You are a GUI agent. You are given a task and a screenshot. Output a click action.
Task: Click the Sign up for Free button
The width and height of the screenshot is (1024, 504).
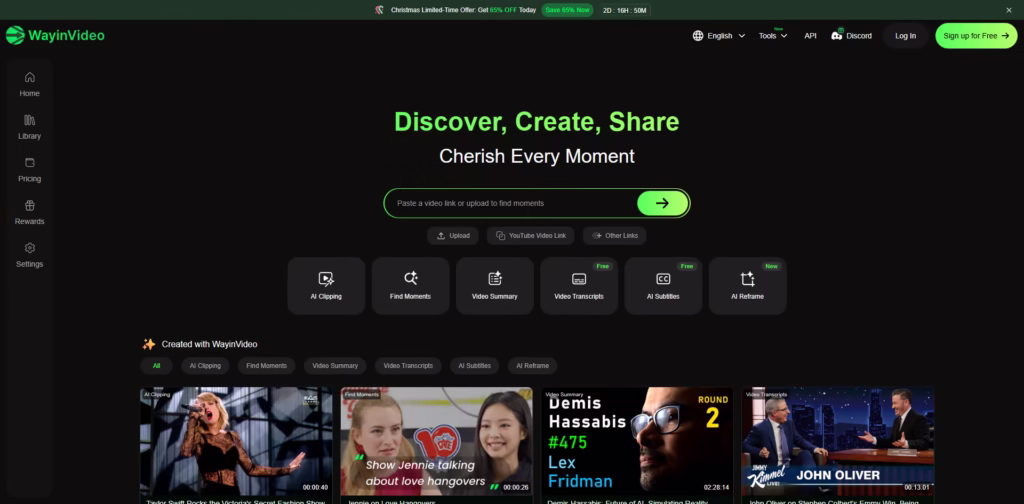pyautogui.click(x=976, y=36)
